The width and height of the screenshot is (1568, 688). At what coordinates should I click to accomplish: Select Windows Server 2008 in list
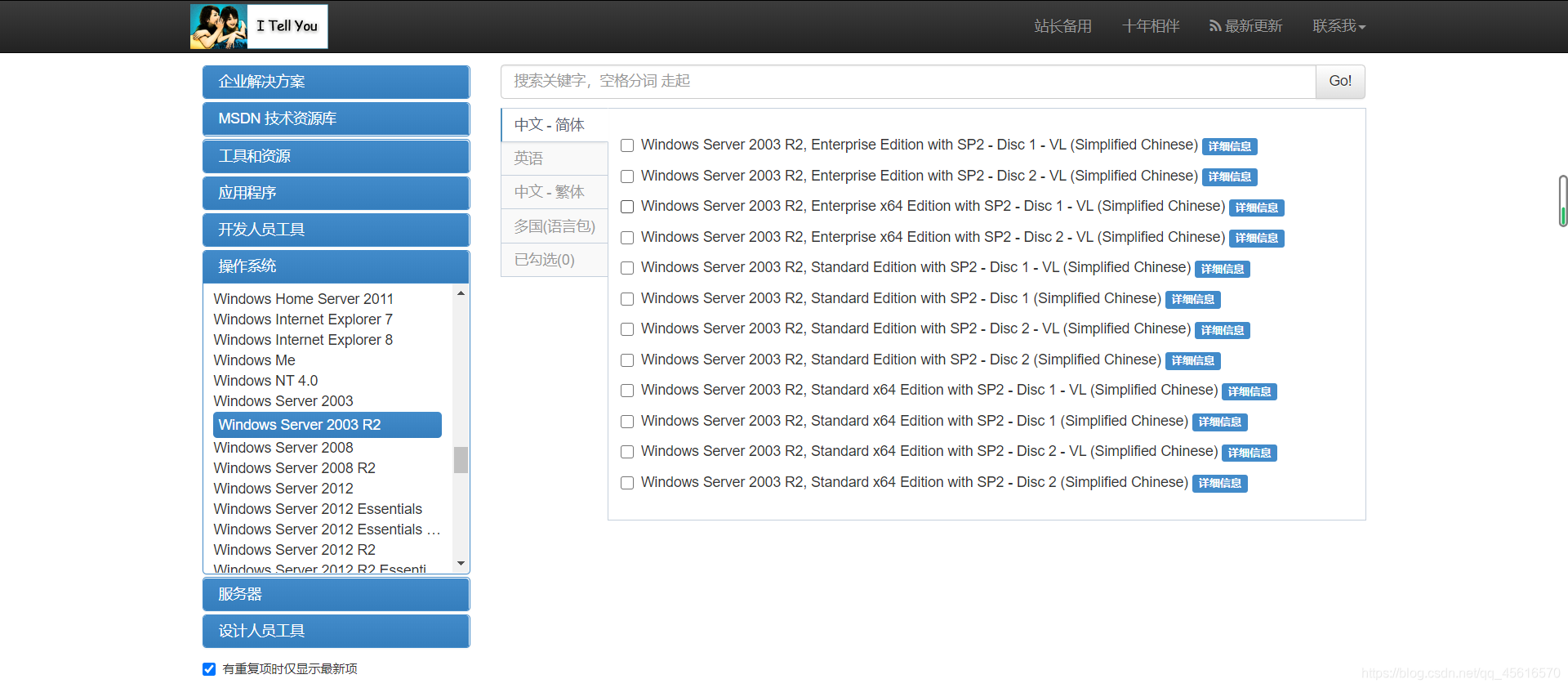click(x=283, y=448)
